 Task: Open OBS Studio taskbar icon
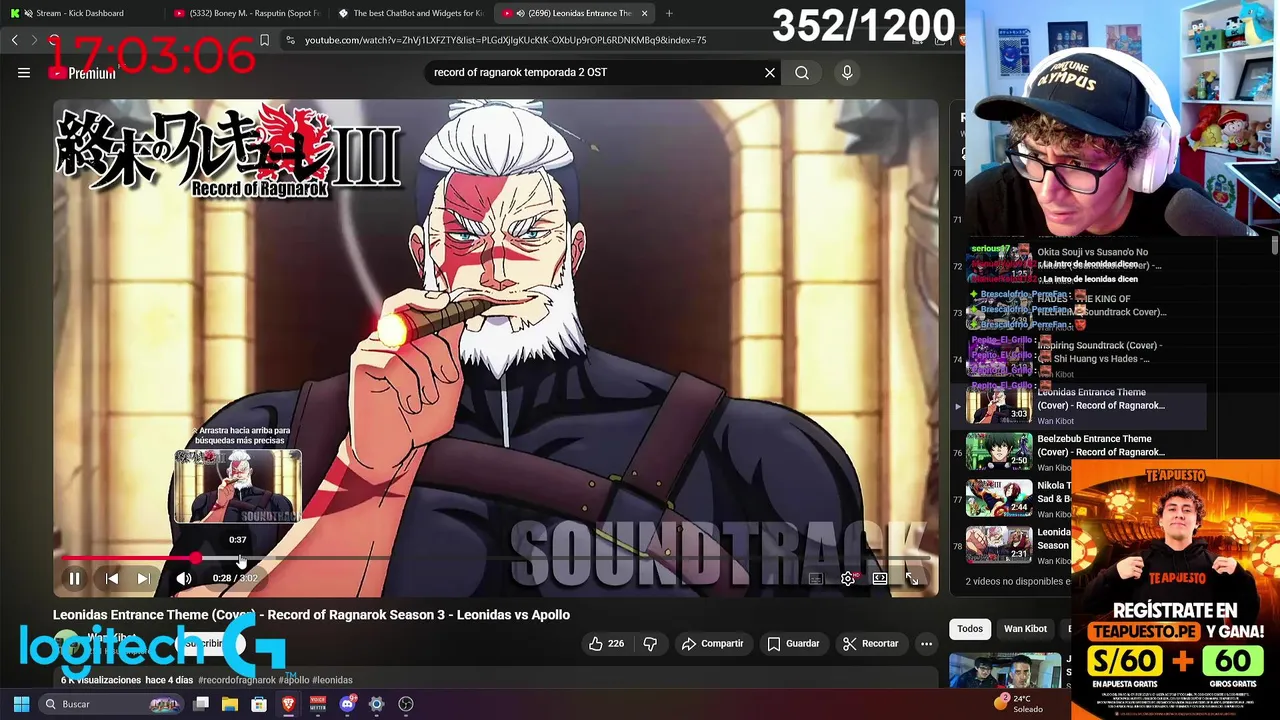click(x=406, y=704)
